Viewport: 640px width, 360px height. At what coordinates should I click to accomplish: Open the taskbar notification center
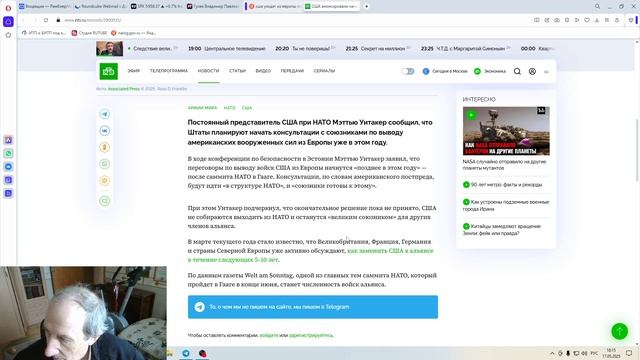pyautogui.click(x=629, y=353)
